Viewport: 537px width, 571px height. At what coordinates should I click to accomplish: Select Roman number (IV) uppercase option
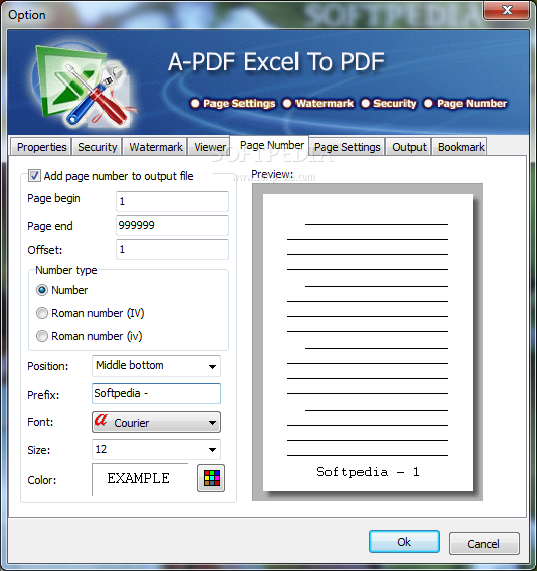coord(42,313)
